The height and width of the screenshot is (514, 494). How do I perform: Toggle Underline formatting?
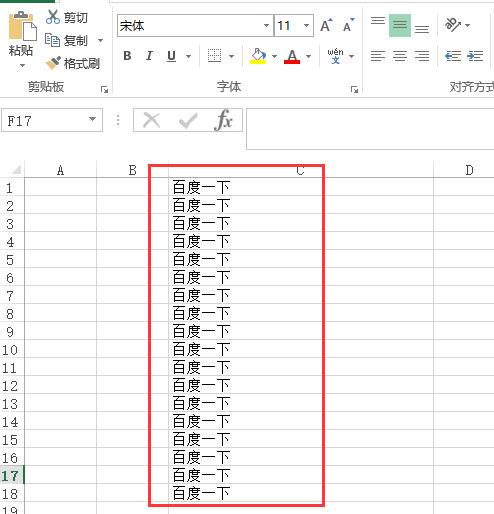tap(171, 56)
